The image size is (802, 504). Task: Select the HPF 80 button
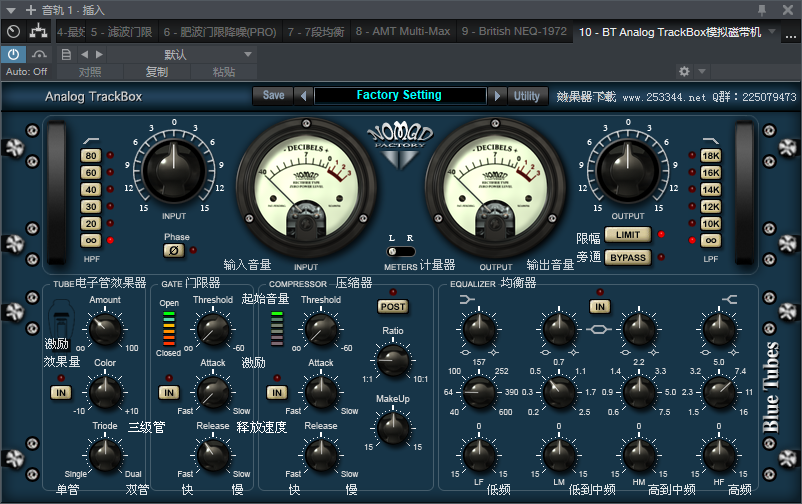(x=91, y=156)
